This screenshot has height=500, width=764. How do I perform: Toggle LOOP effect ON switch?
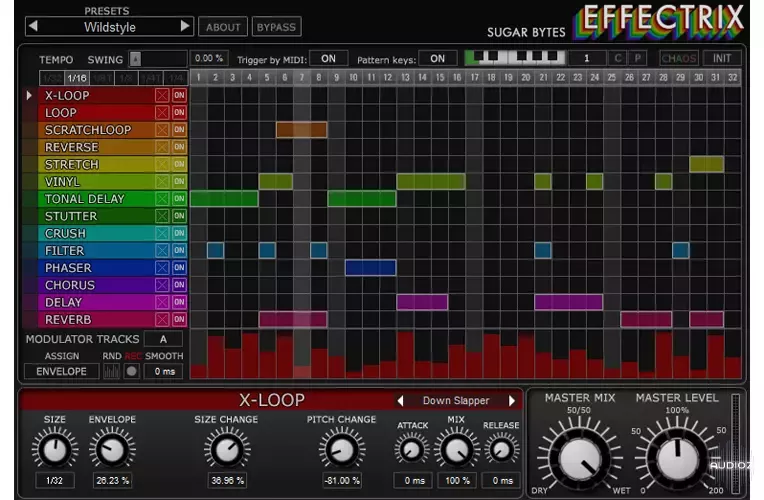[x=179, y=113]
